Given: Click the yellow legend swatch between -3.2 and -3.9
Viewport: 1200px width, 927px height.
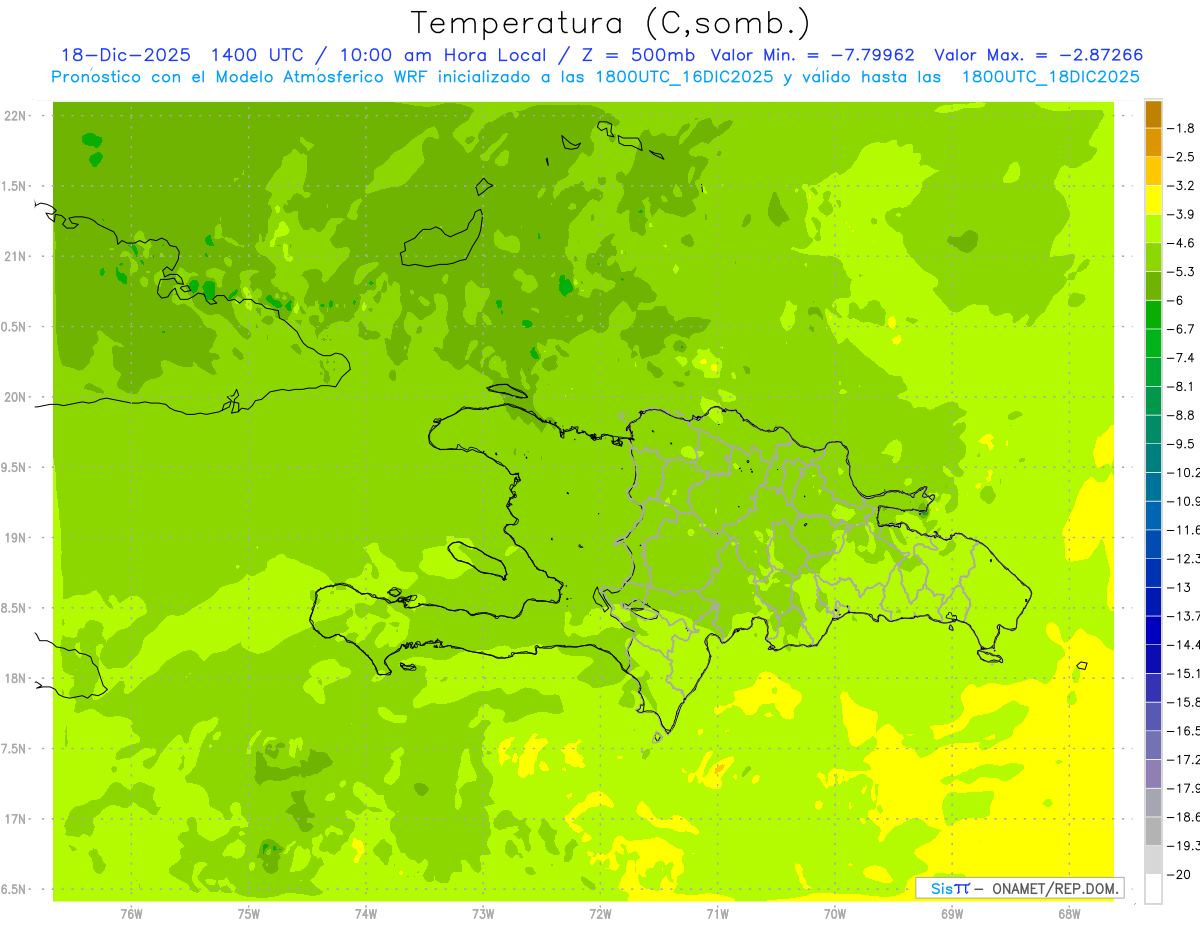Looking at the screenshot, I should tap(1153, 200).
